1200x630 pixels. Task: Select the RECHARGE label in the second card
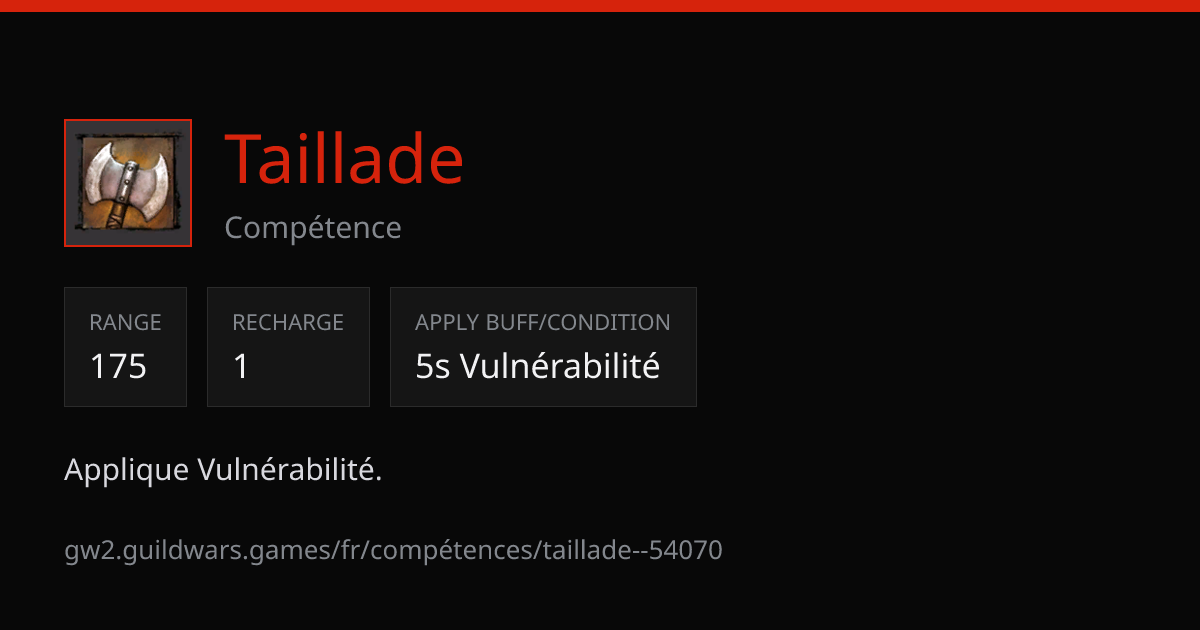[288, 322]
